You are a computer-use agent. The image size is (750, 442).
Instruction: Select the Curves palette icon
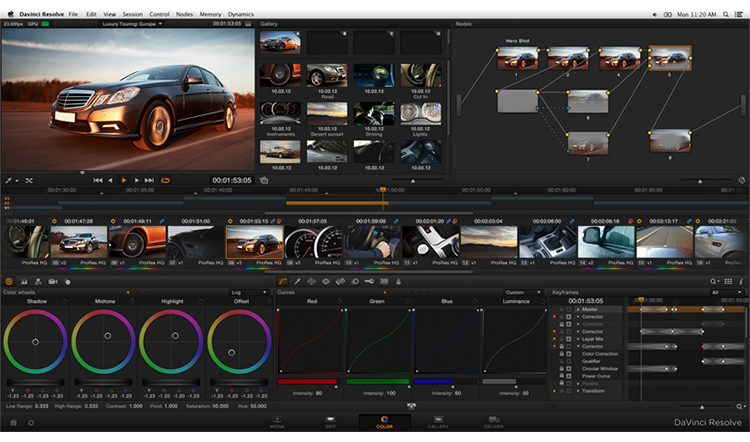coord(283,281)
